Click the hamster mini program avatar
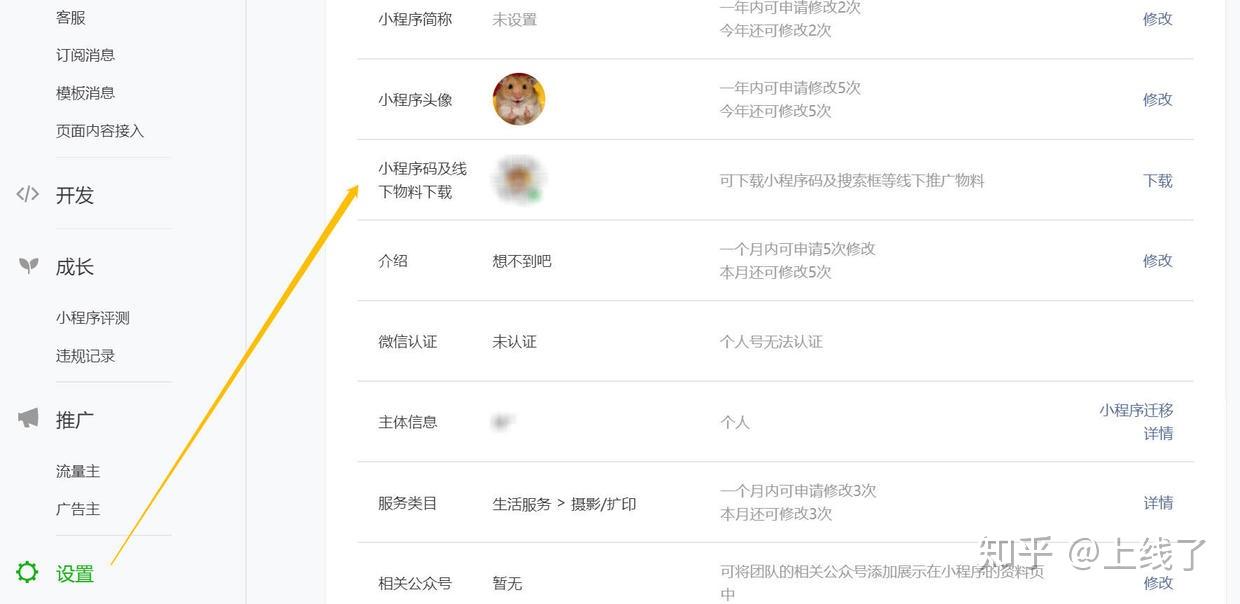The width and height of the screenshot is (1240, 604). pos(519,99)
